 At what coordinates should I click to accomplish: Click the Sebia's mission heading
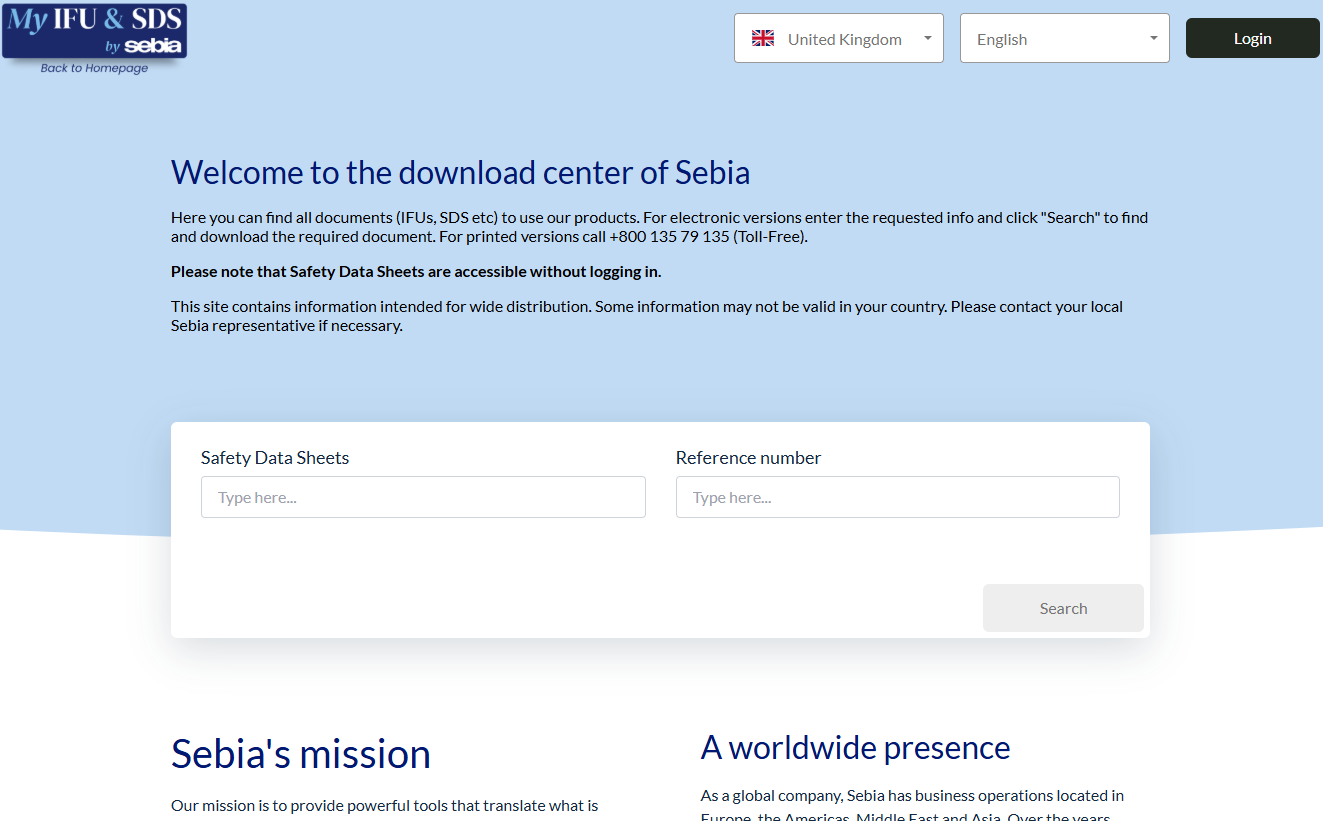pyautogui.click(x=301, y=753)
